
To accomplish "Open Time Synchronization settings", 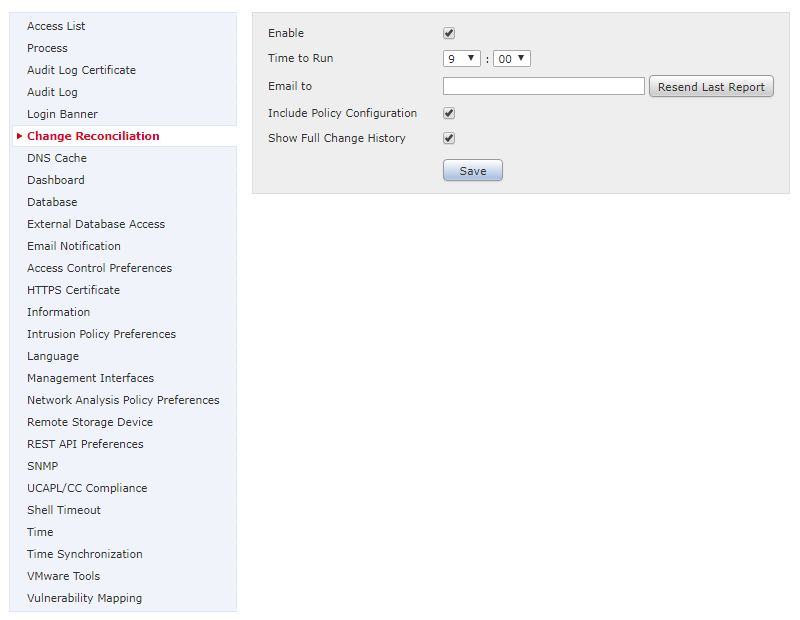I will tap(85, 554).
